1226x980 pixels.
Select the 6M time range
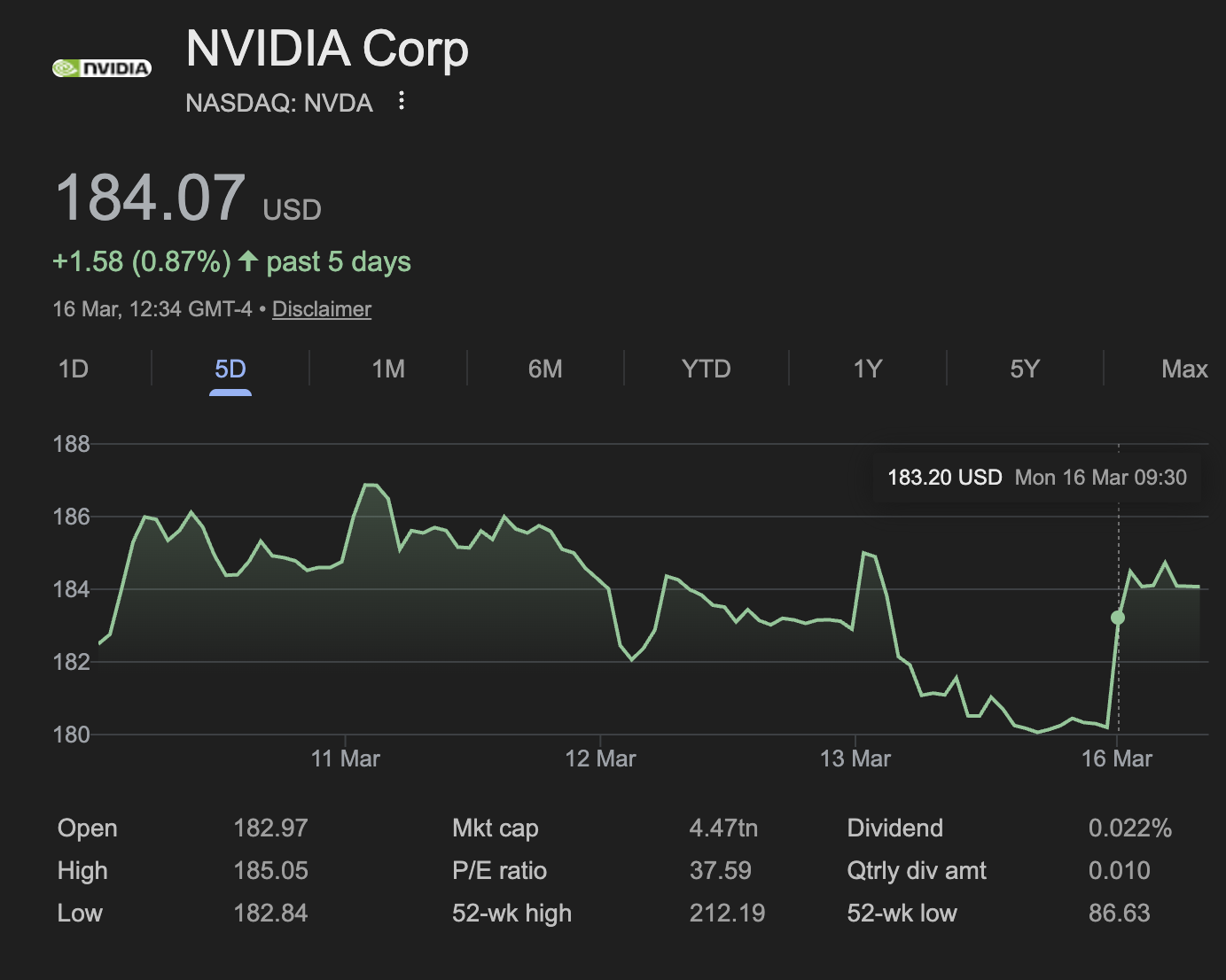(546, 369)
